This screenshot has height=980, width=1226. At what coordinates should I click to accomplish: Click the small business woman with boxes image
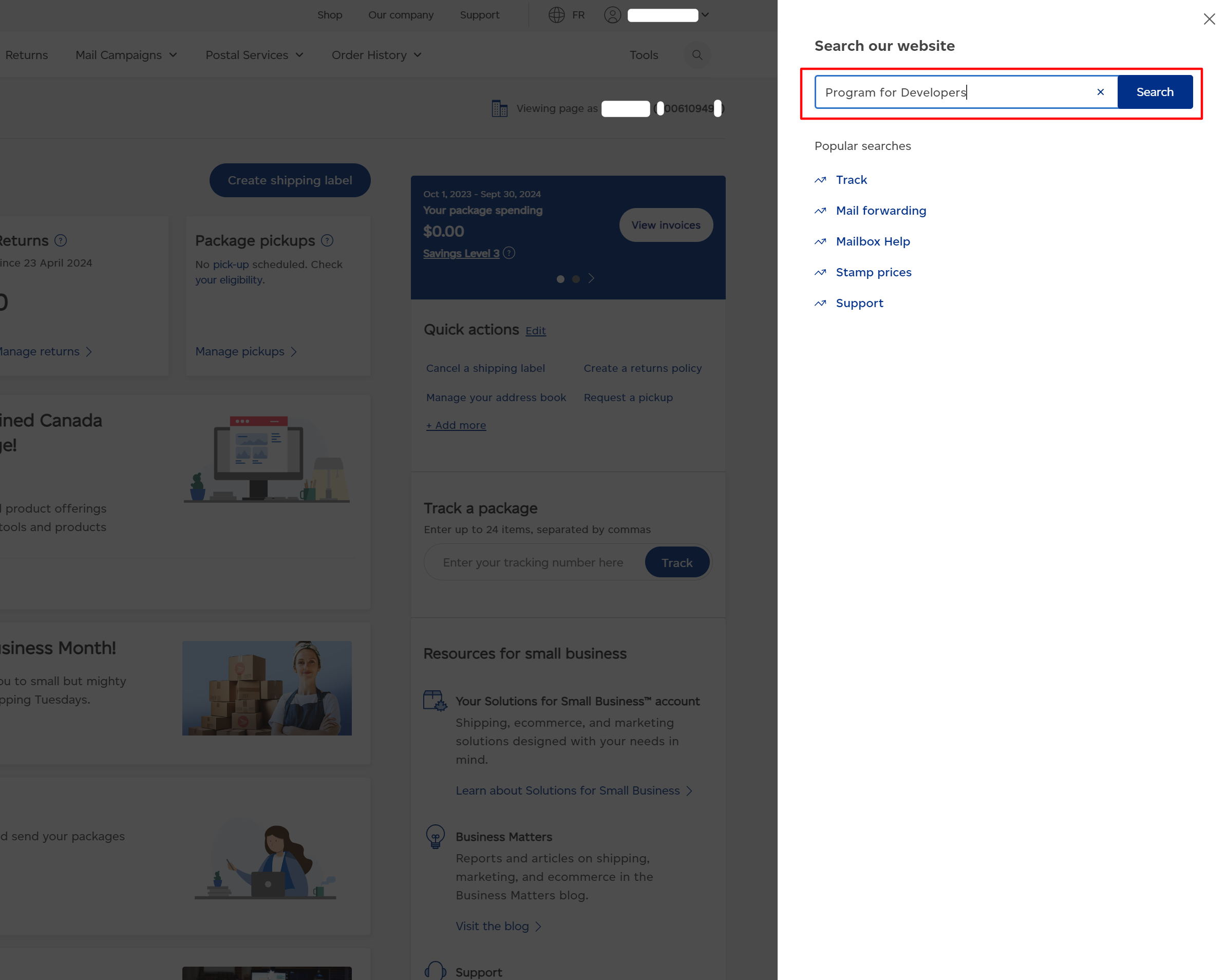[x=267, y=688]
